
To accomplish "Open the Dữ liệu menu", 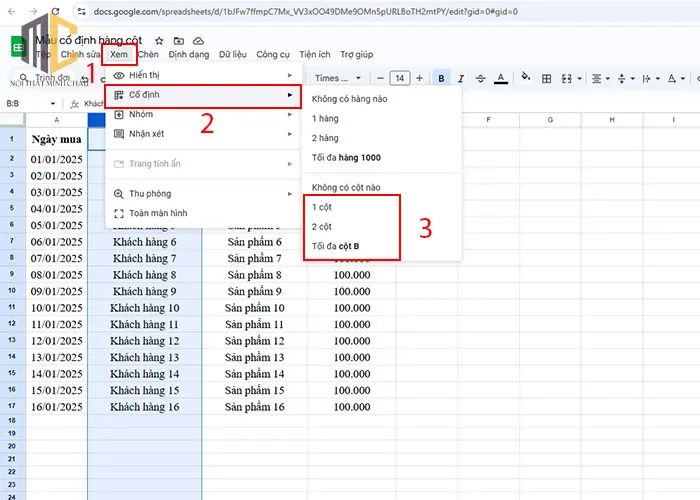I will 233,54.
